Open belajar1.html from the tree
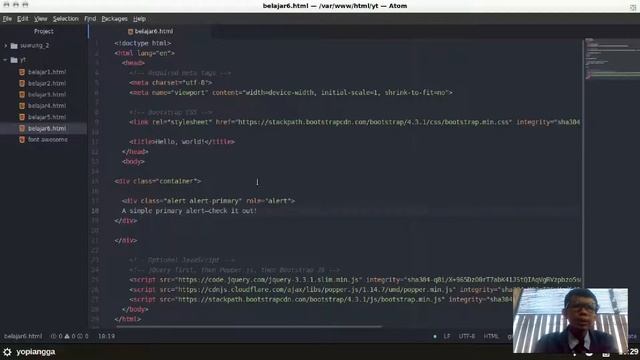Viewport: 640px width, 360px height. tap(47, 72)
